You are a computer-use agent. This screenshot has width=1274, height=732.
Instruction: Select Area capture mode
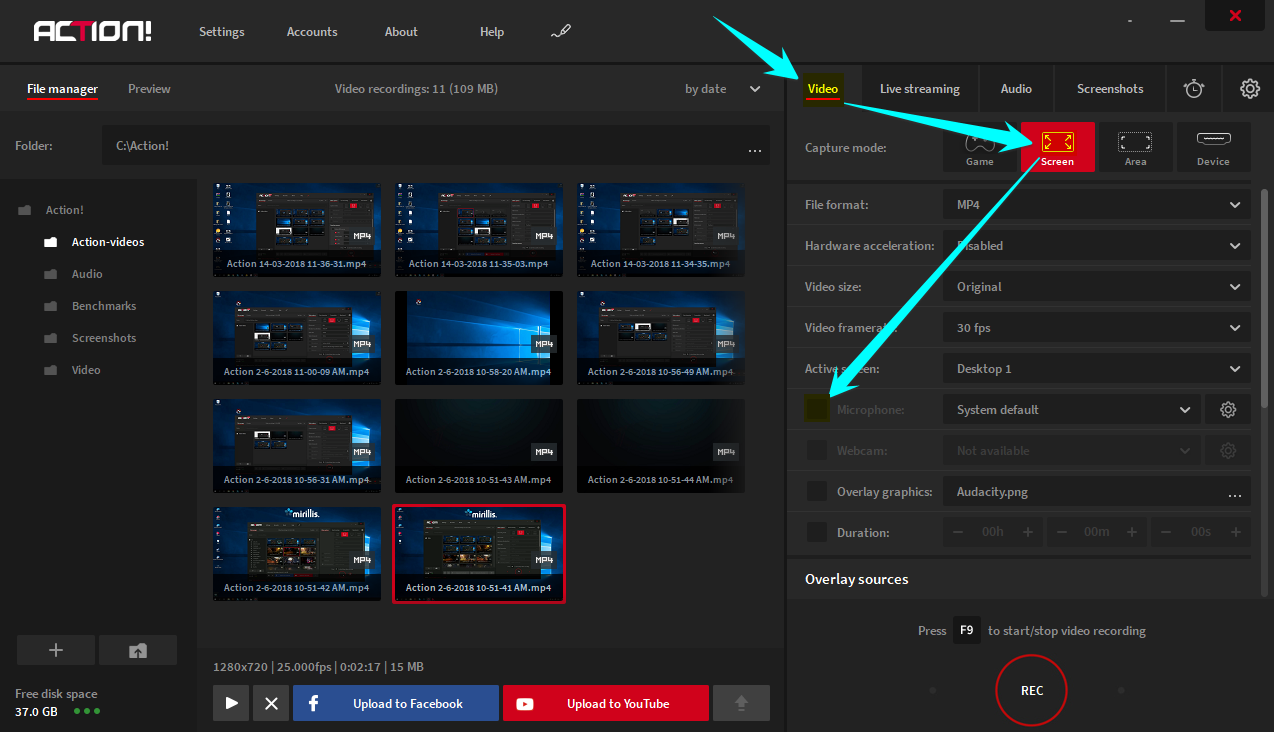click(1135, 147)
